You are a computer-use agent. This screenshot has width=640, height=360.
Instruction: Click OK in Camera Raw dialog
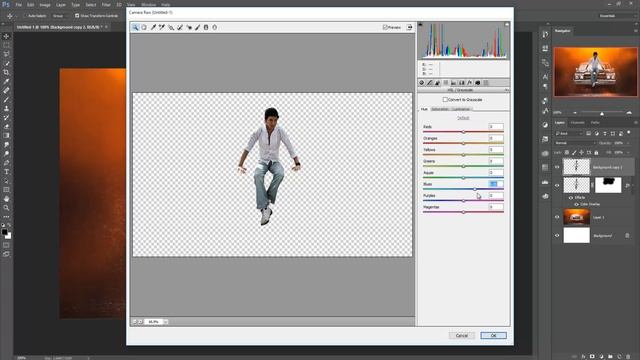click(493, 336)
